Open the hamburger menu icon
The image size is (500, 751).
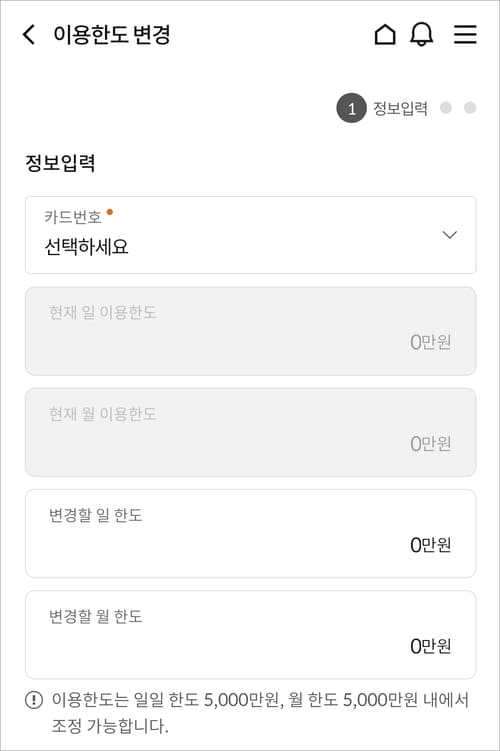pos(465,34)
